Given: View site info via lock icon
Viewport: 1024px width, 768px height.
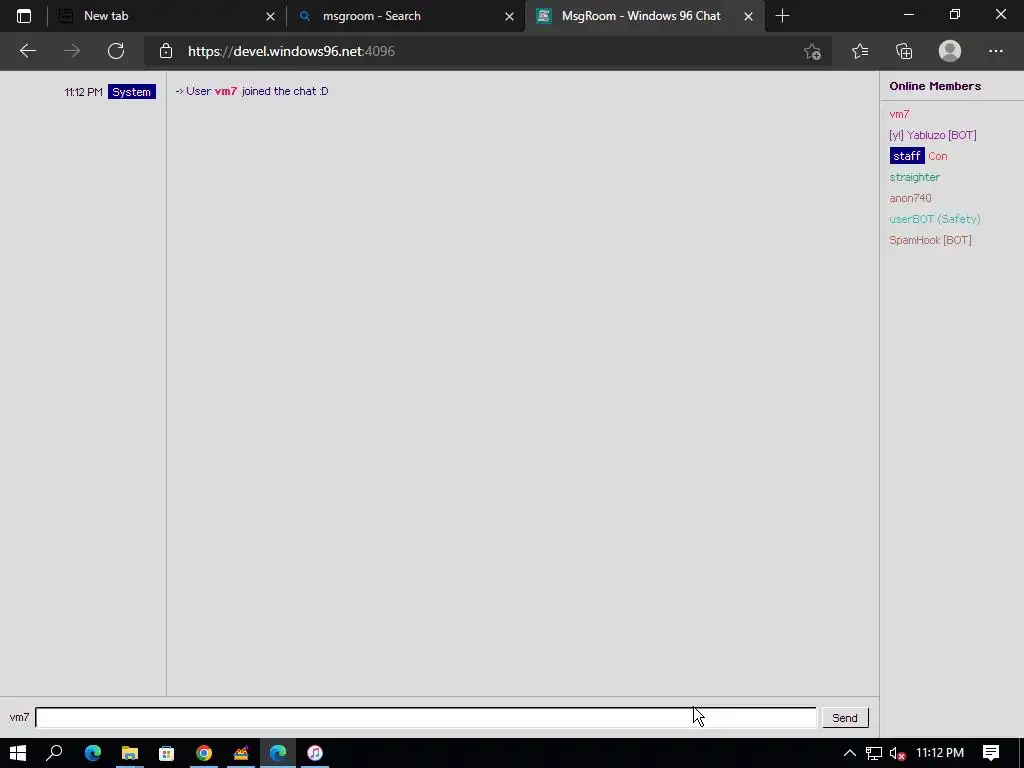Looking at the screenshot, I should click(x=166, y=51).
